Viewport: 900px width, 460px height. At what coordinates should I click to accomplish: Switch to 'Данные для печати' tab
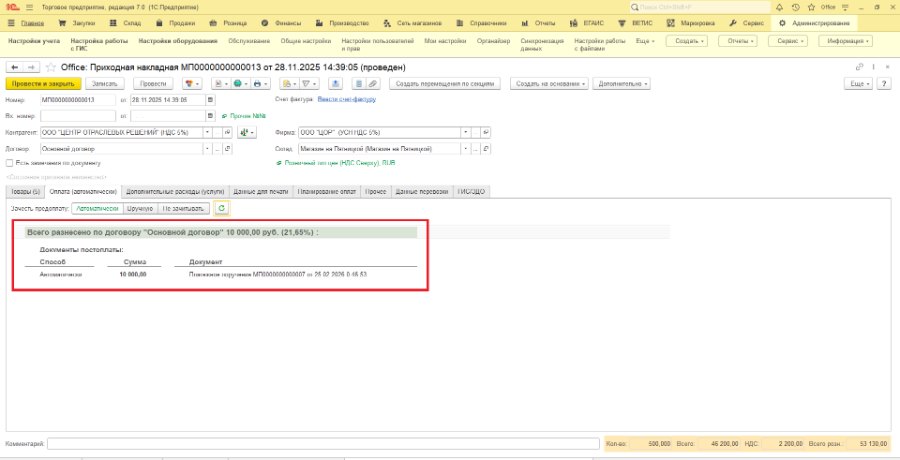click(x=261, y=192)
